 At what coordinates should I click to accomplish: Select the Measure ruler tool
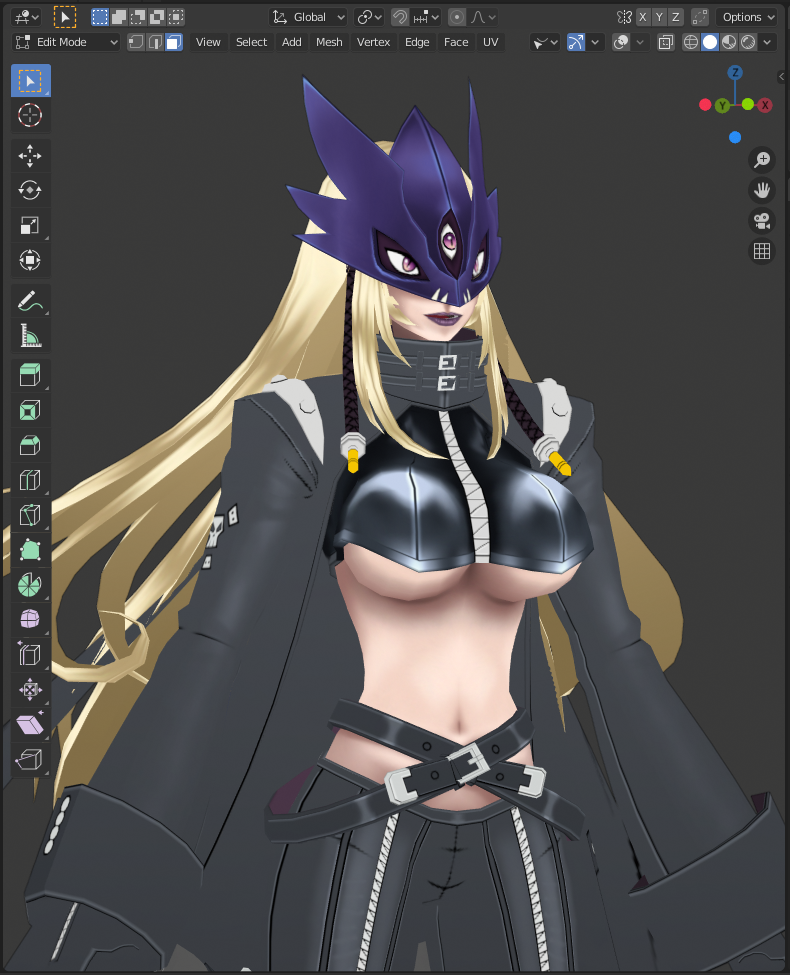click(x=30, y=336)
